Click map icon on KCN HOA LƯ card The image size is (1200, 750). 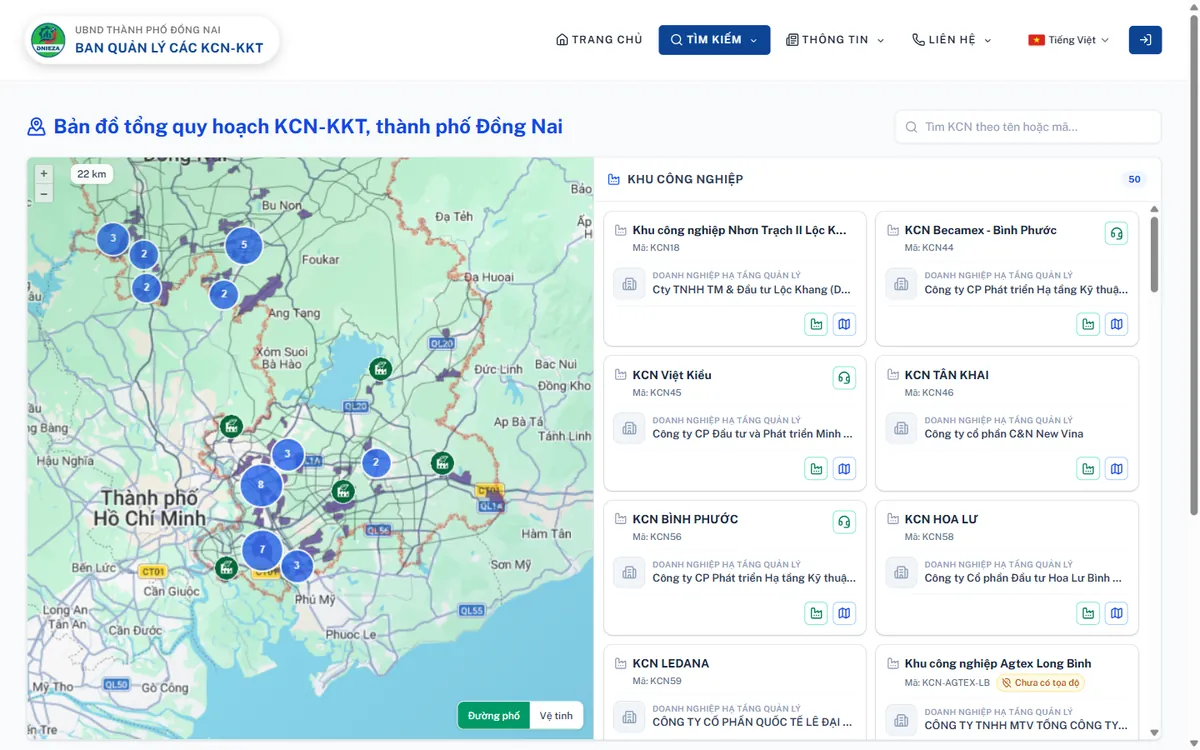click(x=1117, y=612)
